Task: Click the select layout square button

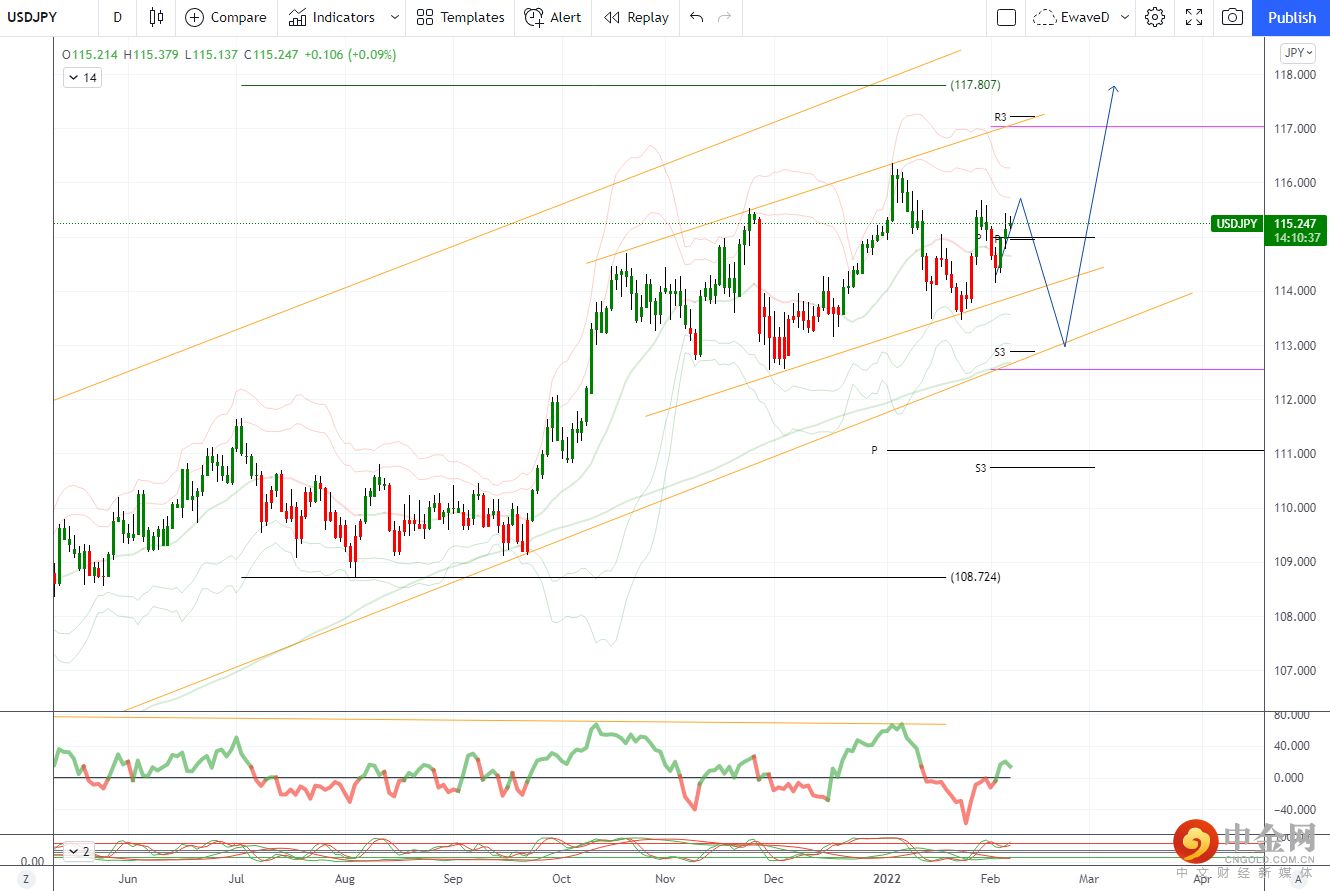Action: (x=1007, y=17)
